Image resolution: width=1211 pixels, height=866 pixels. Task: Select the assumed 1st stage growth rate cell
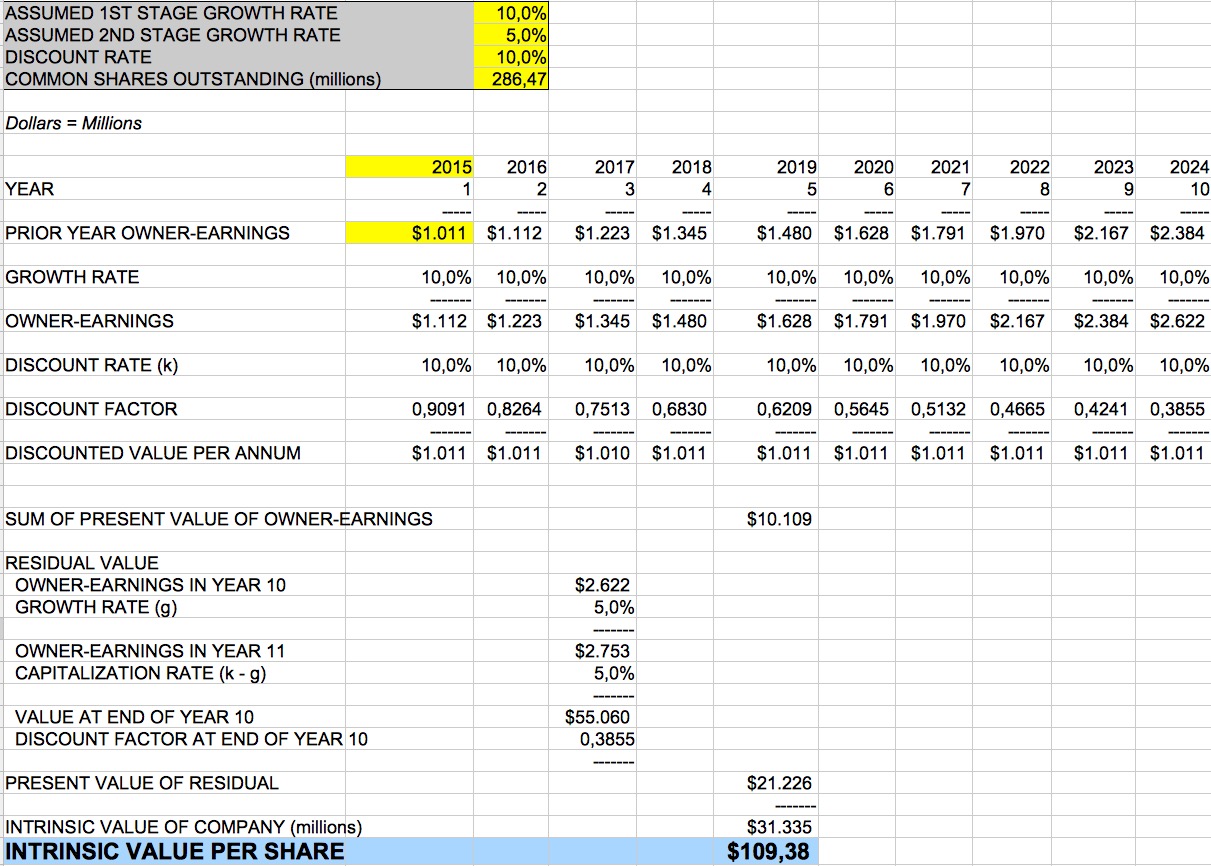[510, 13]
